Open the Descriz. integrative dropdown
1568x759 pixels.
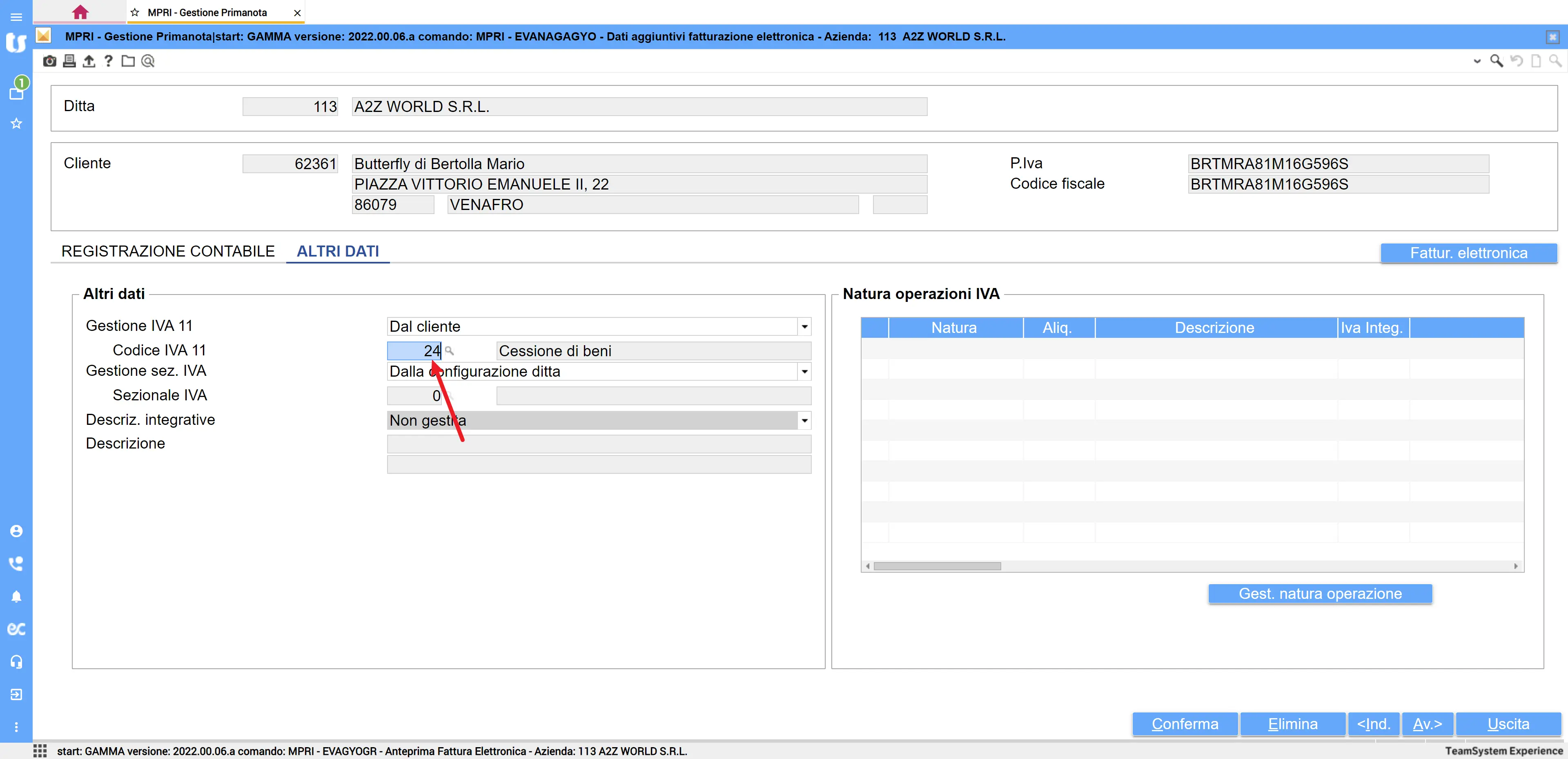tap(804, 420)
